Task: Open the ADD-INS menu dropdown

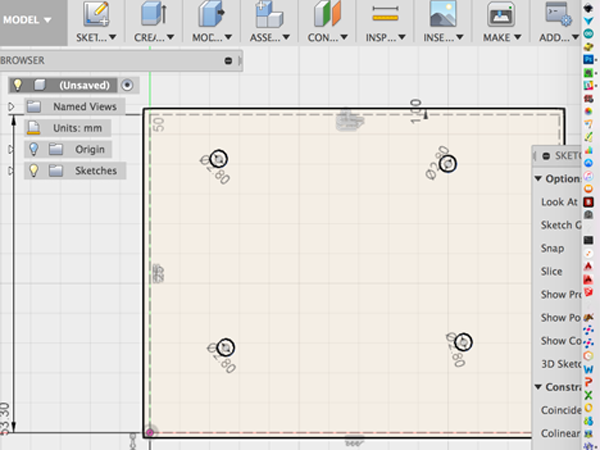Action: (x=559, y=38)
